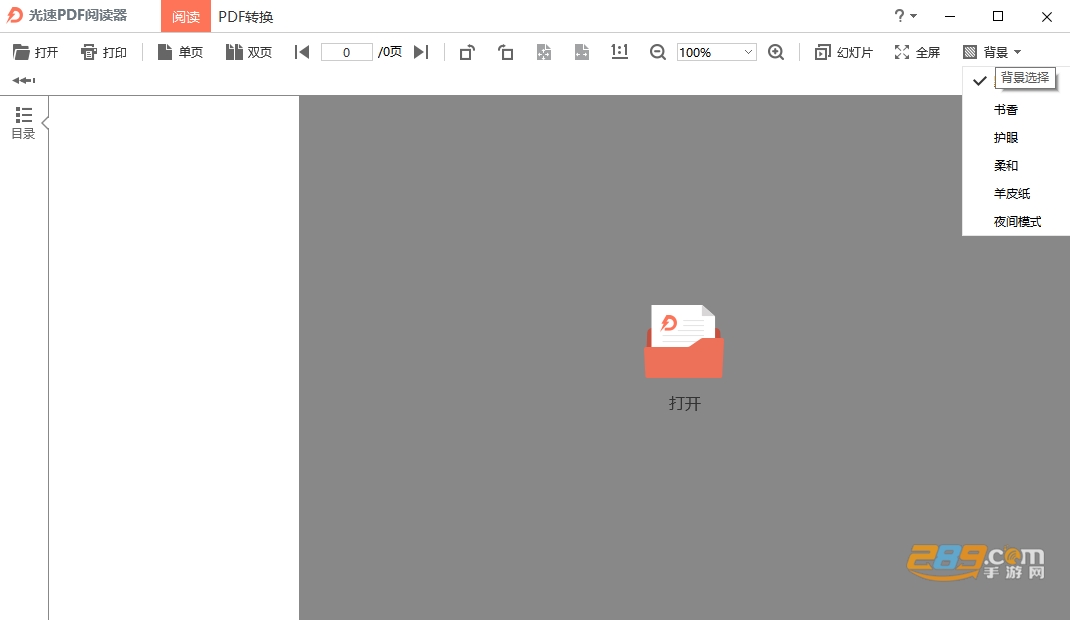Set actual size with 1:1 icon
This screenshot has height=620, width=1070.
(620, 52)
